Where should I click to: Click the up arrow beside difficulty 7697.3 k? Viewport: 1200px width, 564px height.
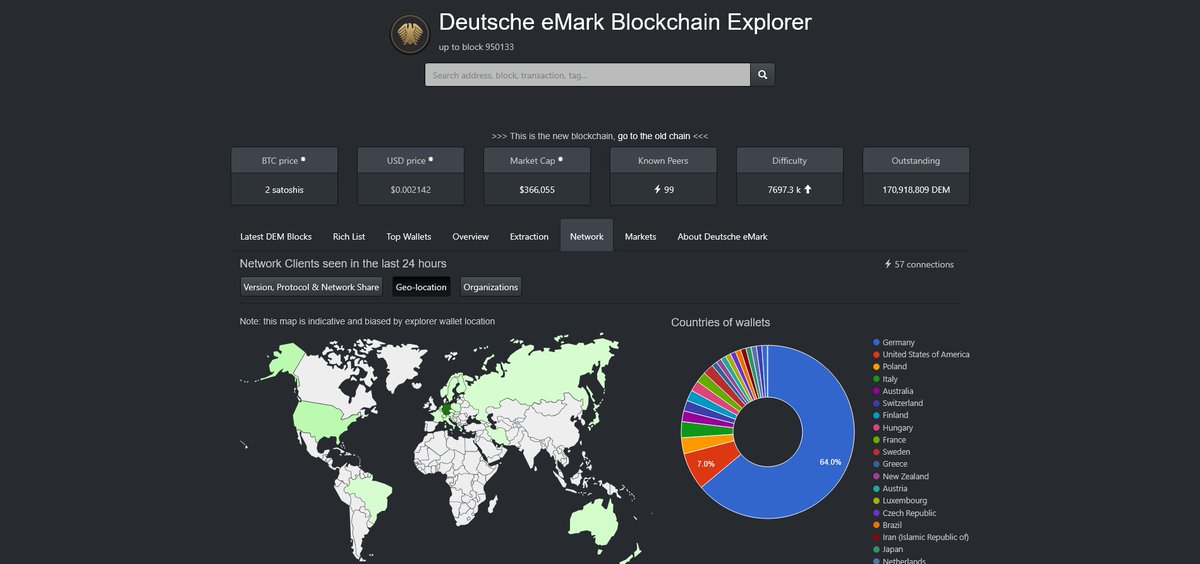pos(808,189)
